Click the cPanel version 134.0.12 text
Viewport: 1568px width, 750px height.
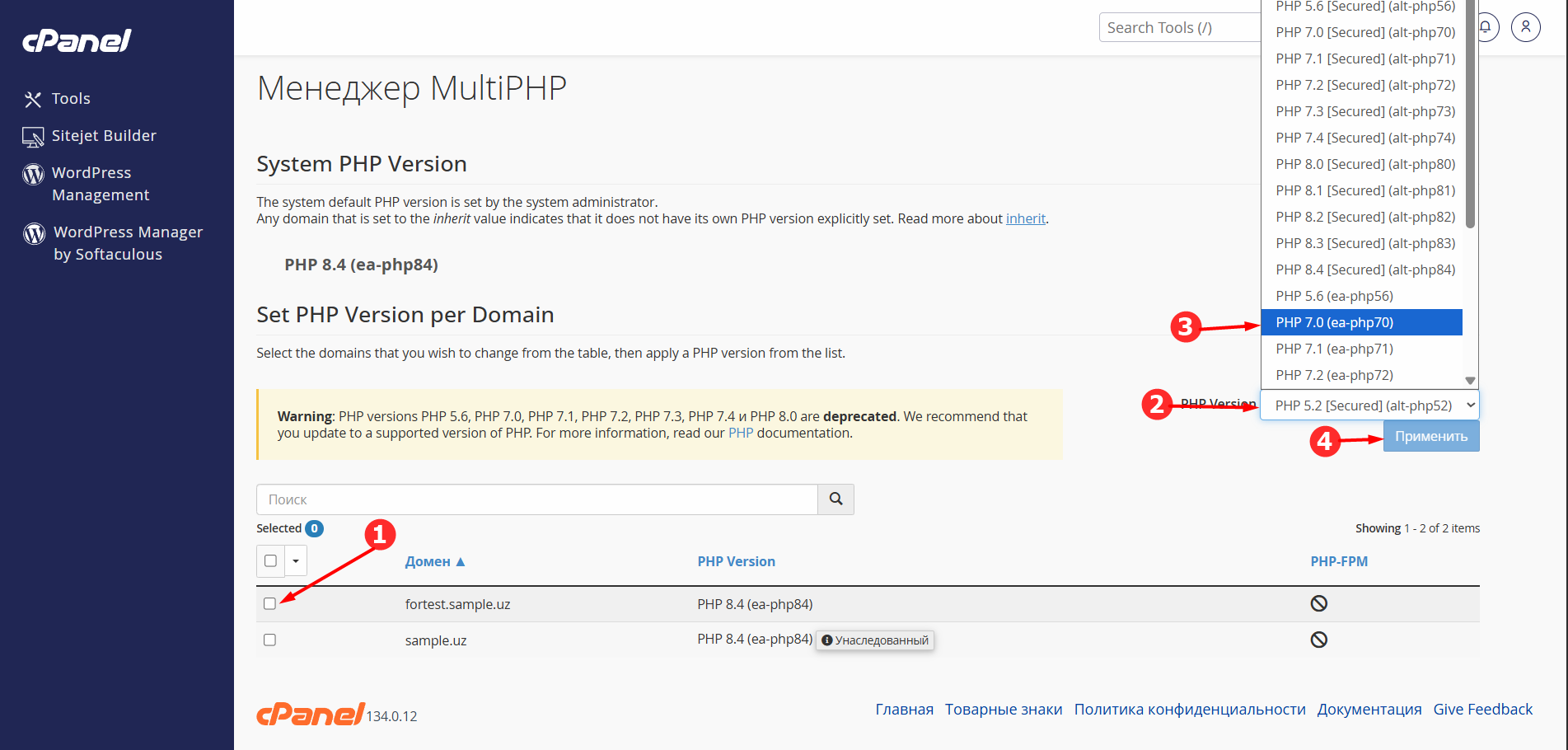391,716
